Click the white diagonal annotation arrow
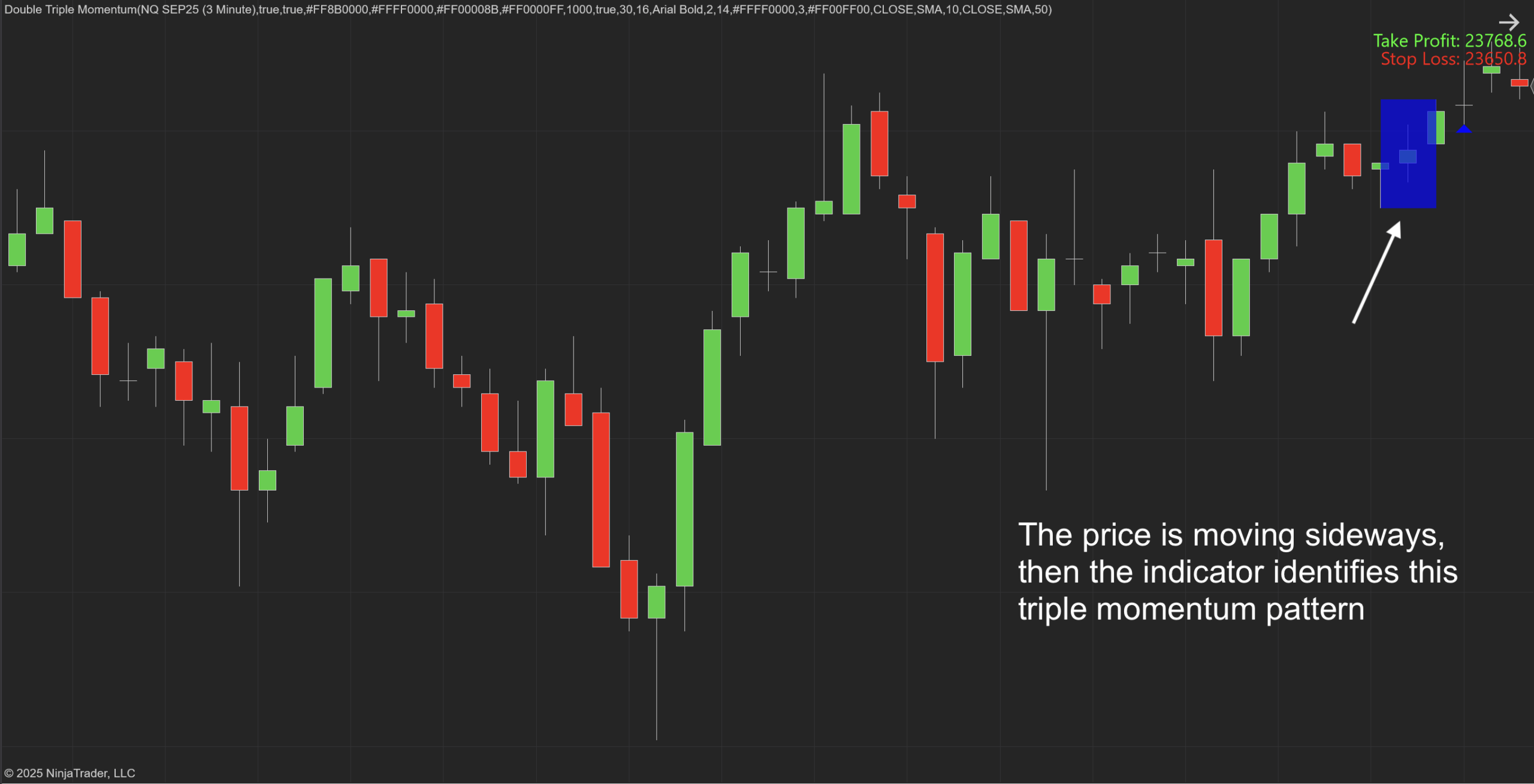The height and width of the screenshot is (784, 1534). 1377,273
